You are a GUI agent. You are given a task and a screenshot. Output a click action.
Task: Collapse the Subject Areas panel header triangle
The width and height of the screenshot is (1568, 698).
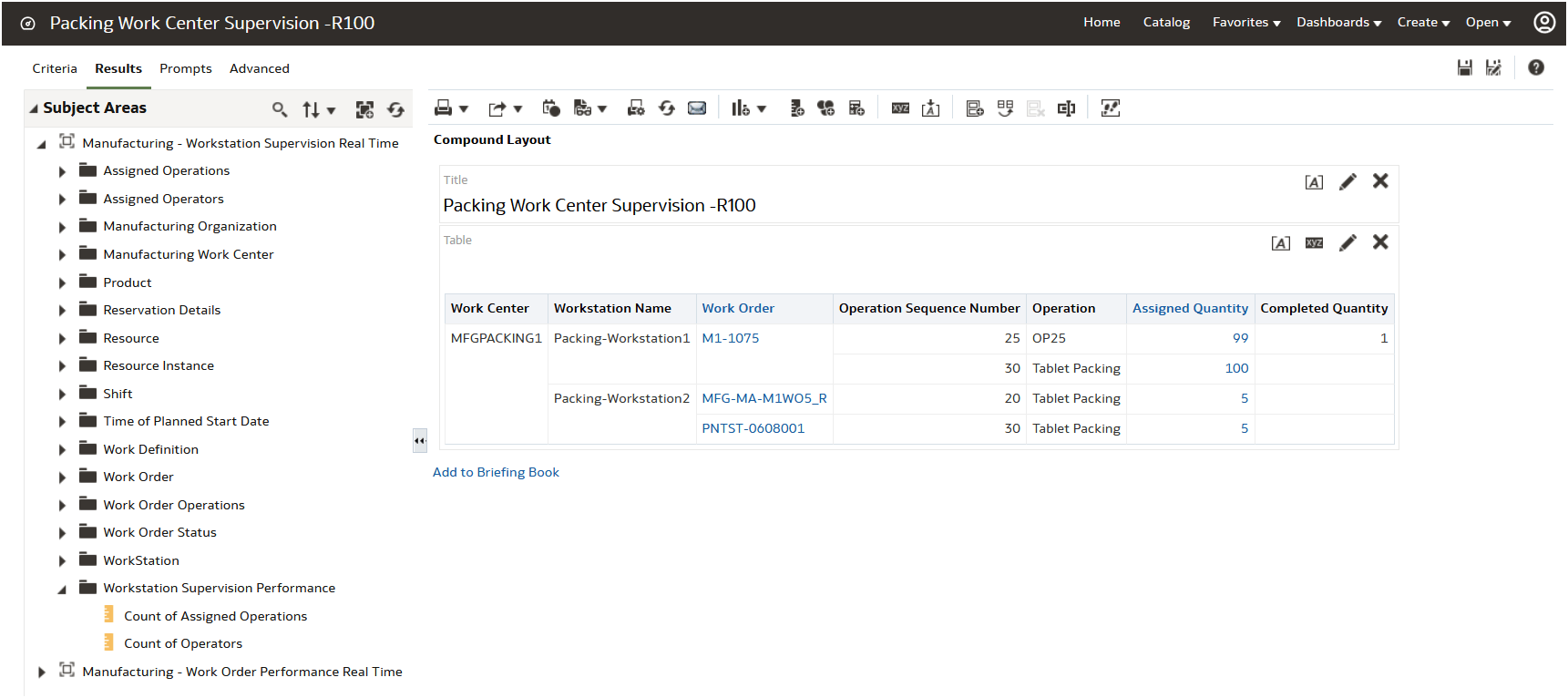coord(34,108)
